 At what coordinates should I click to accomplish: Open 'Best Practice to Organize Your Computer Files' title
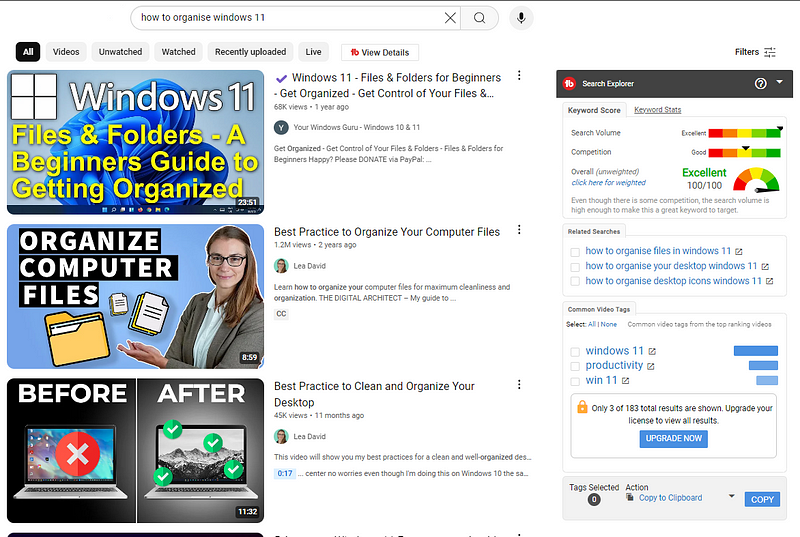click(387, 232)
